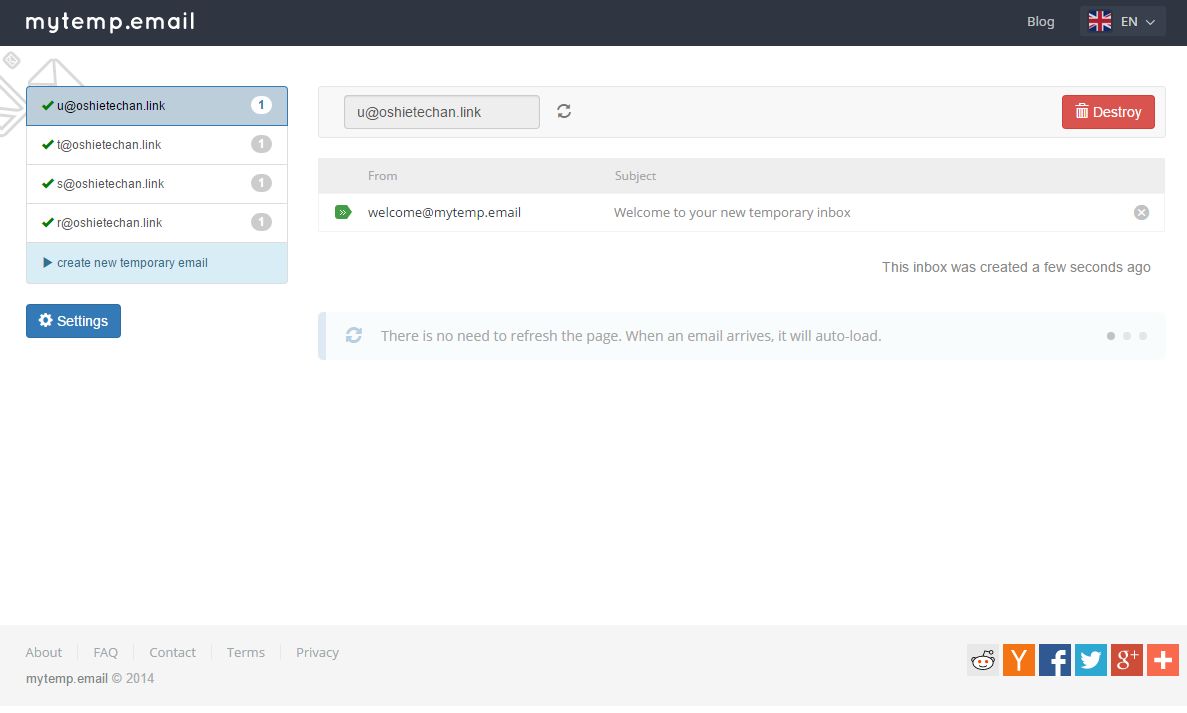Open the Blog link
This screenshot has width=1187, height=713.
[x=1041, y=22]
